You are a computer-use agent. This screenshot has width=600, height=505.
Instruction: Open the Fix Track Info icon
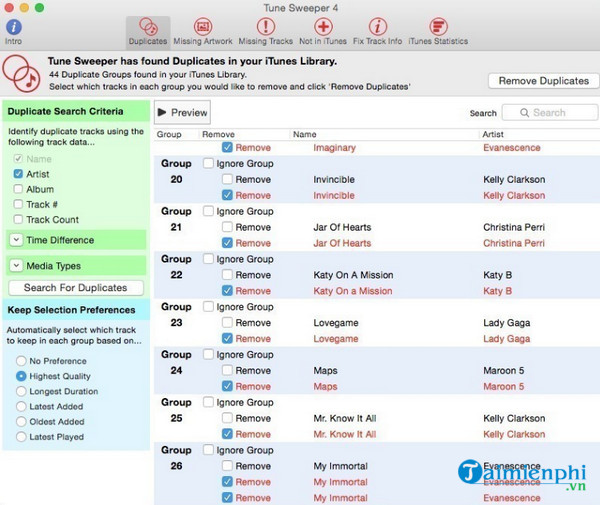coord(378,26)
